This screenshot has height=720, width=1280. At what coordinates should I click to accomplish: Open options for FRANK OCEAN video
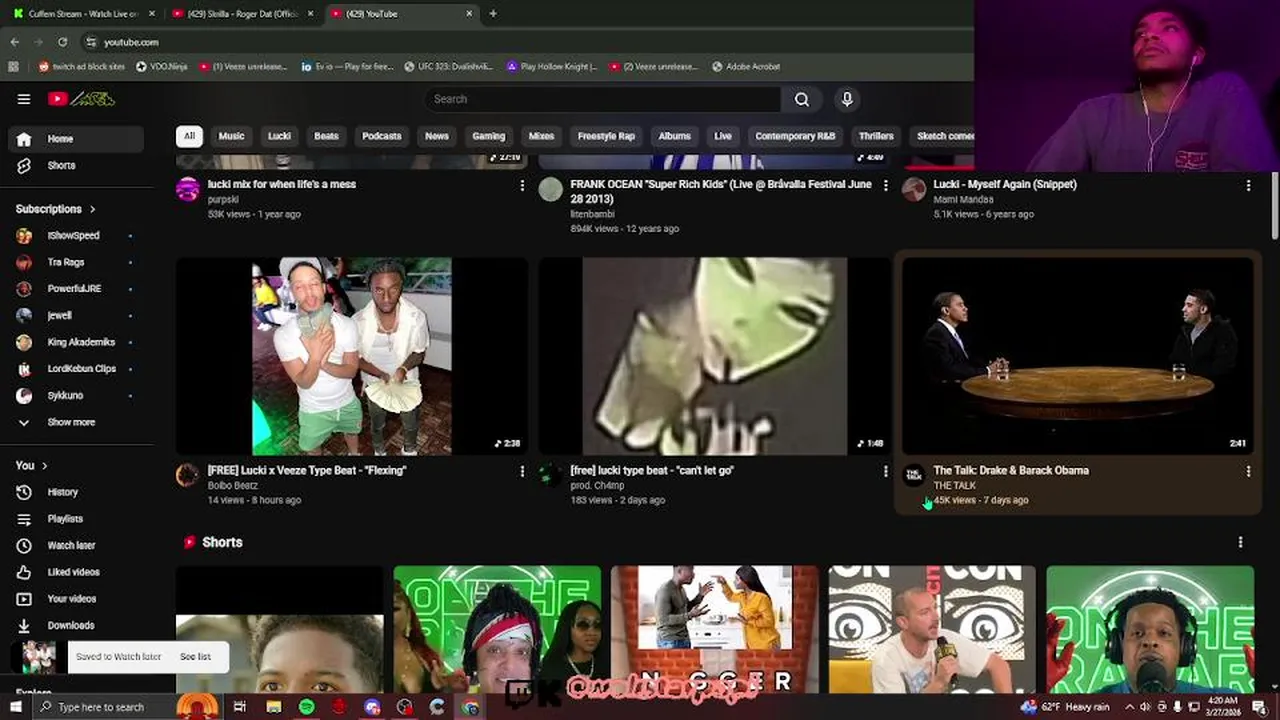click(885, 185)
